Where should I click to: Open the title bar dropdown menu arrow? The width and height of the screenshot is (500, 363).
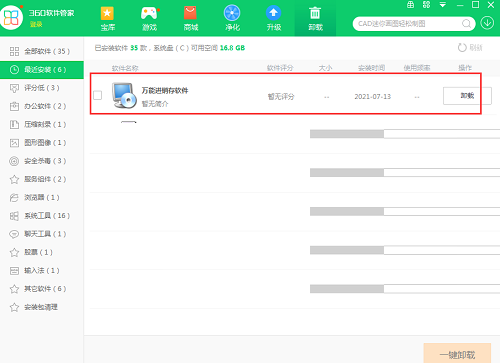point(443,5)
